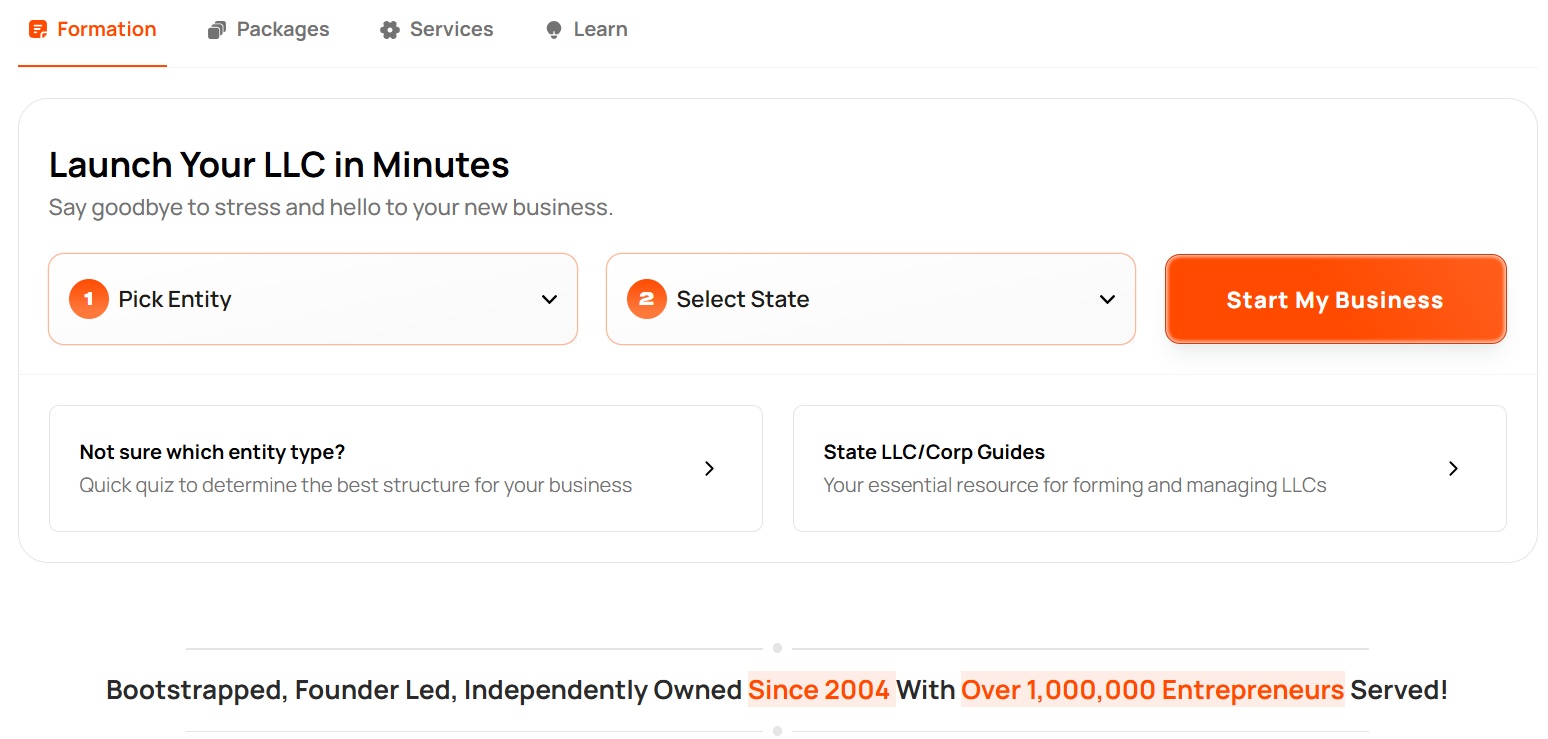Viewport: 1548px width, 739px height.
Task: Switch to the Packages tab
Action: click(x=269, y=30)
